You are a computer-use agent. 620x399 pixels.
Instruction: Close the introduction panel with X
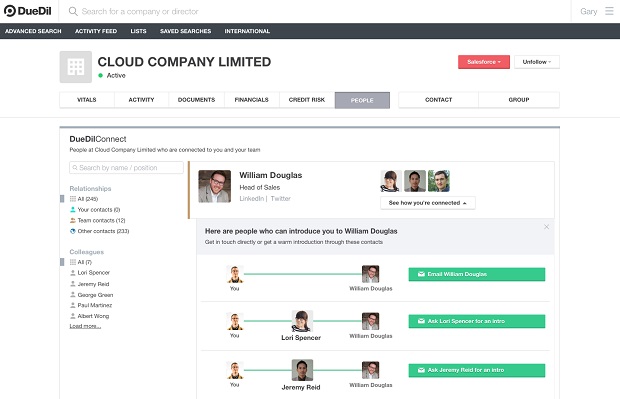point(546,227)
